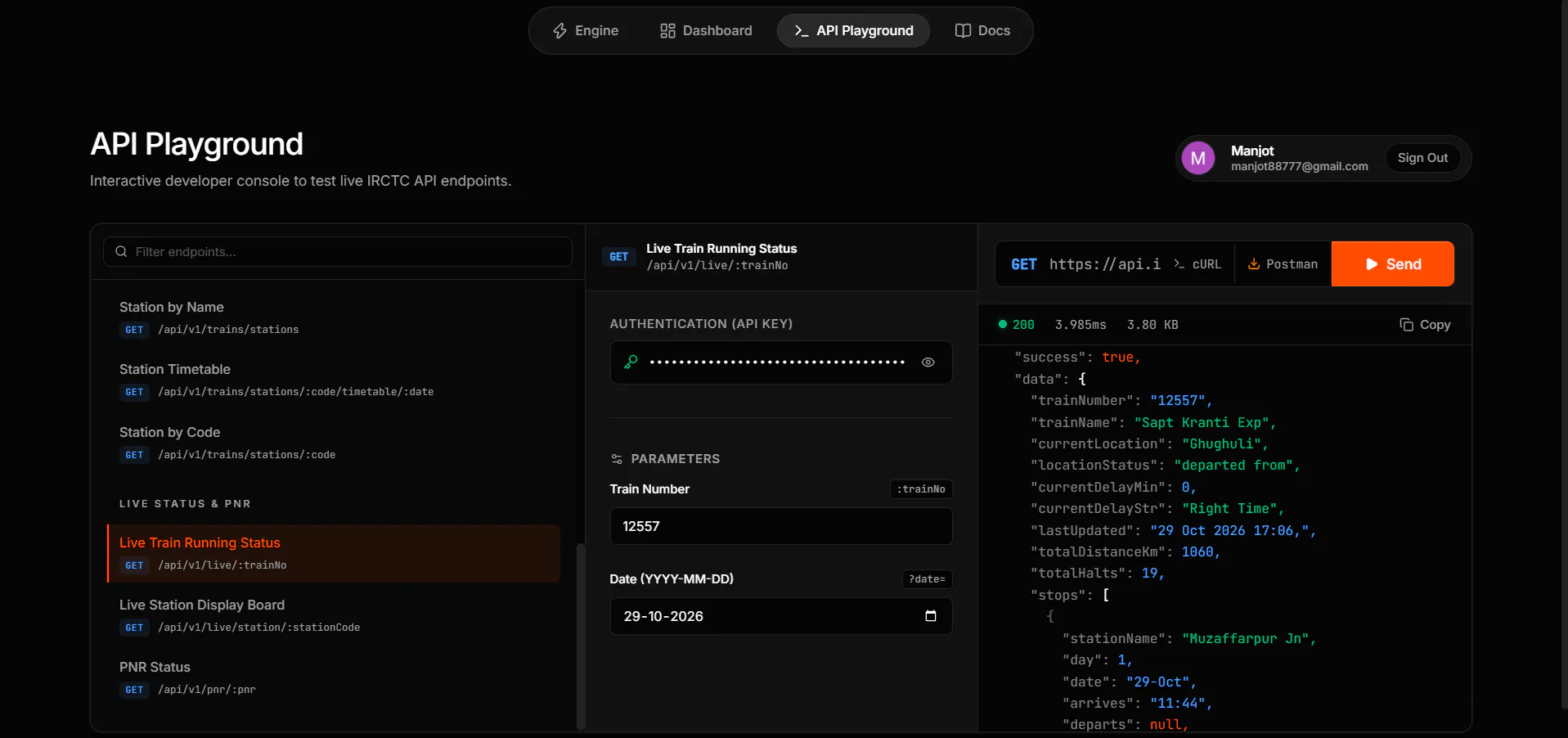Copy request as cURL
The height and width of the screenshot is (738, 1568).
pos(1197,264)
